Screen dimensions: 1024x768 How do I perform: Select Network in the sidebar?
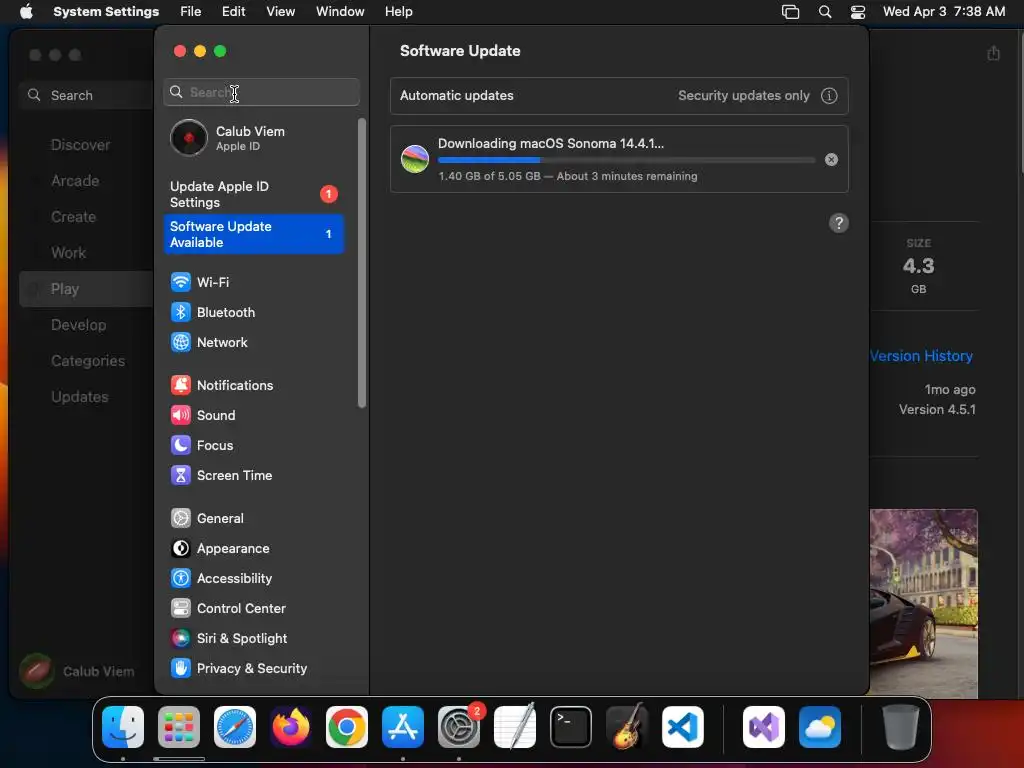209,342
